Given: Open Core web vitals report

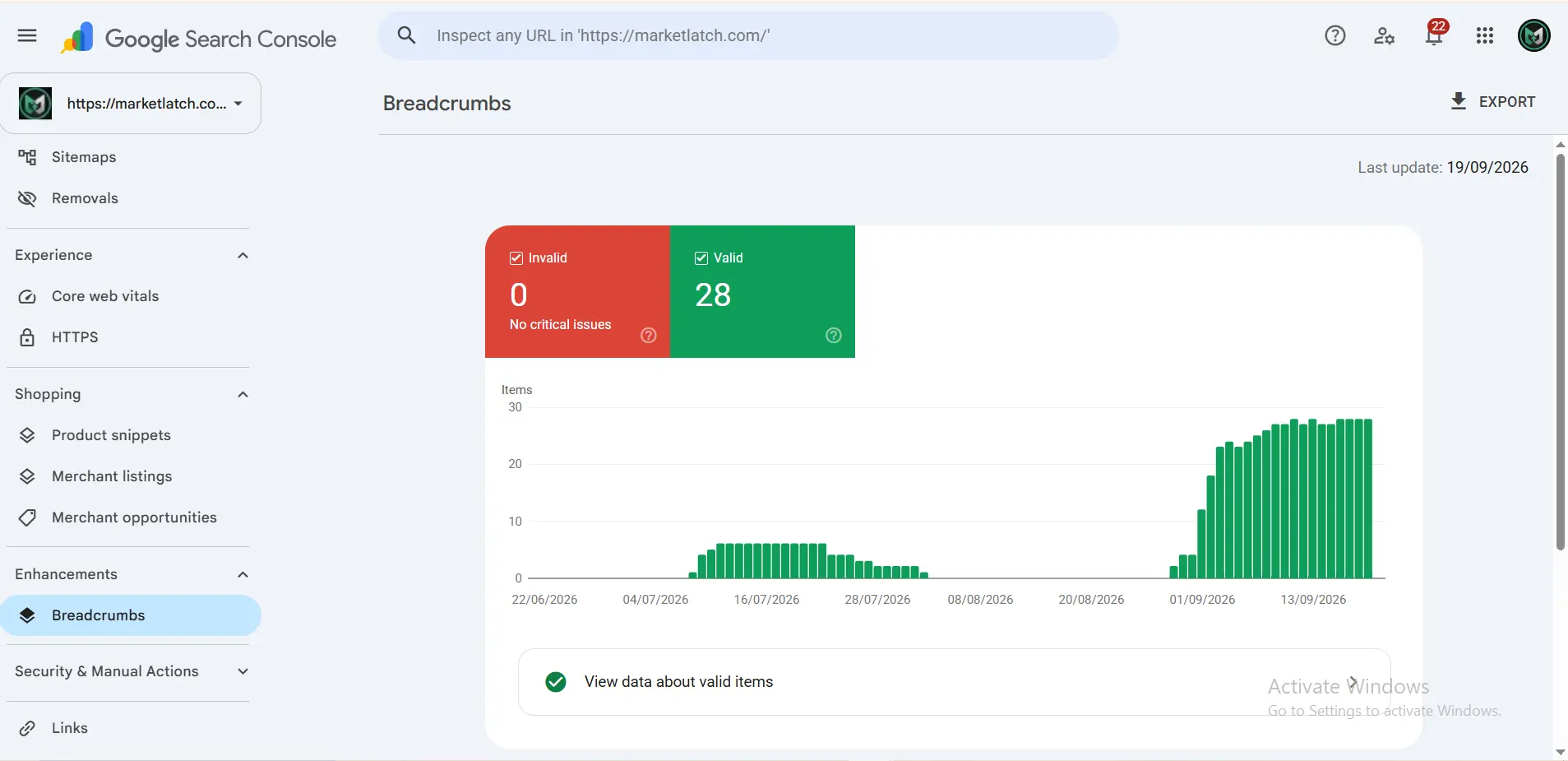Looking at the screenshot, I should [131, 296].
